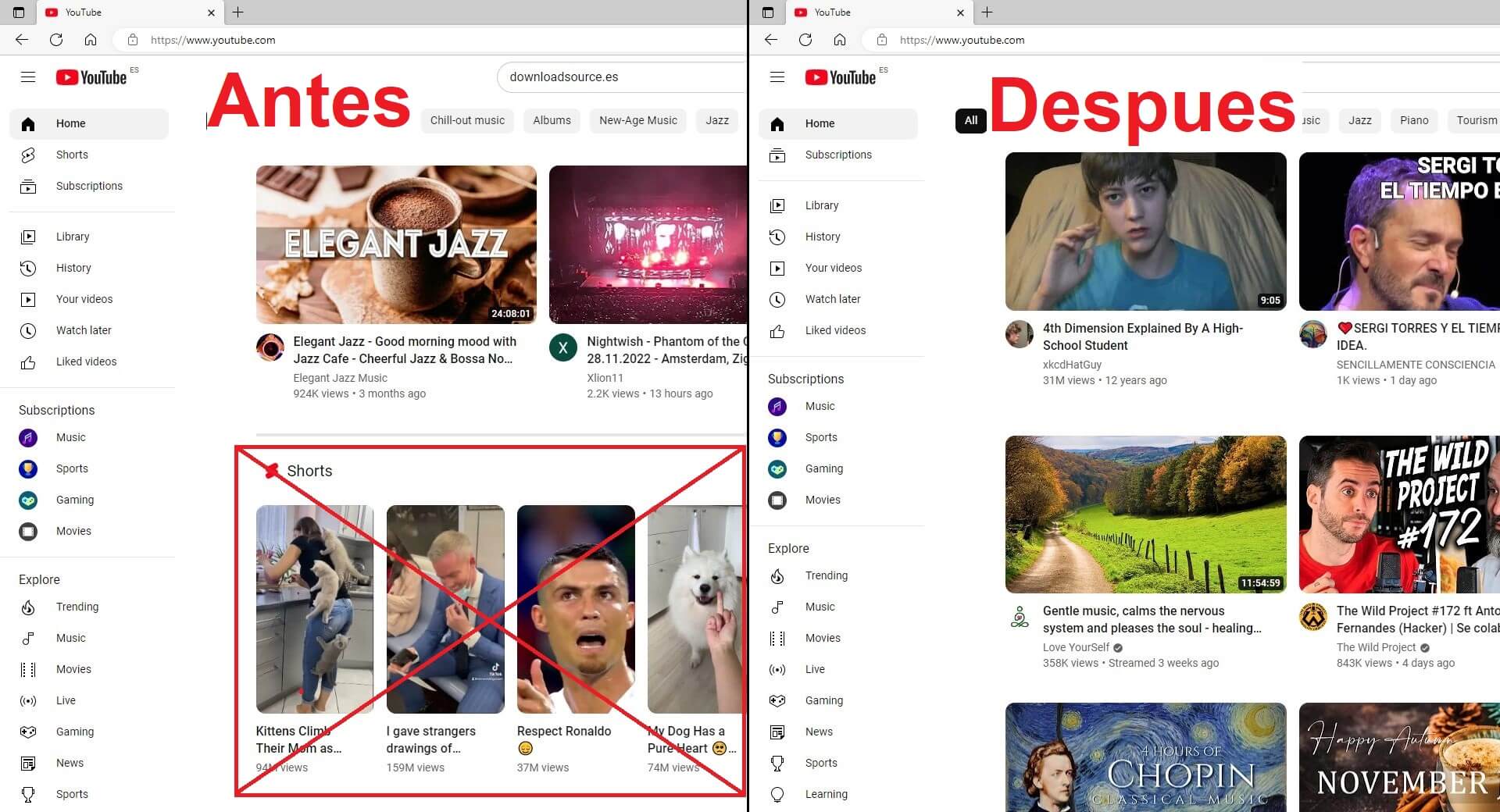The height and width of the screenshot is (812, 1500).
Task: Select Tourism filter chip
Action: [x=1473, y=120]
